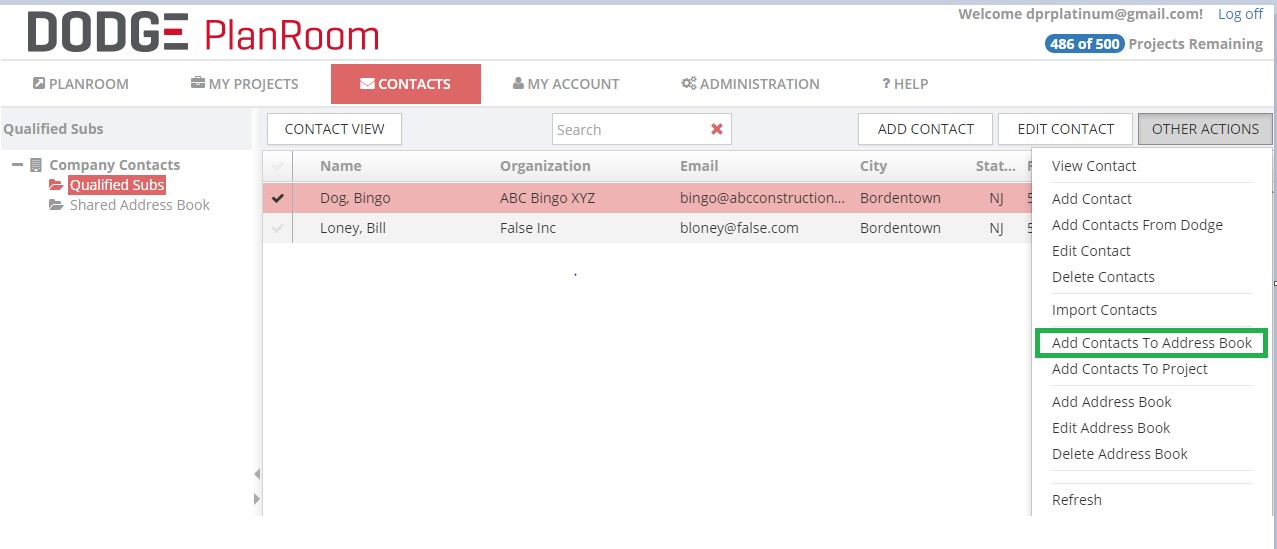Image resolution: width=1277 pixels, height=549 pixels.
Task: Choose Add Contacts To Address Book
Action: point(1151,343)
